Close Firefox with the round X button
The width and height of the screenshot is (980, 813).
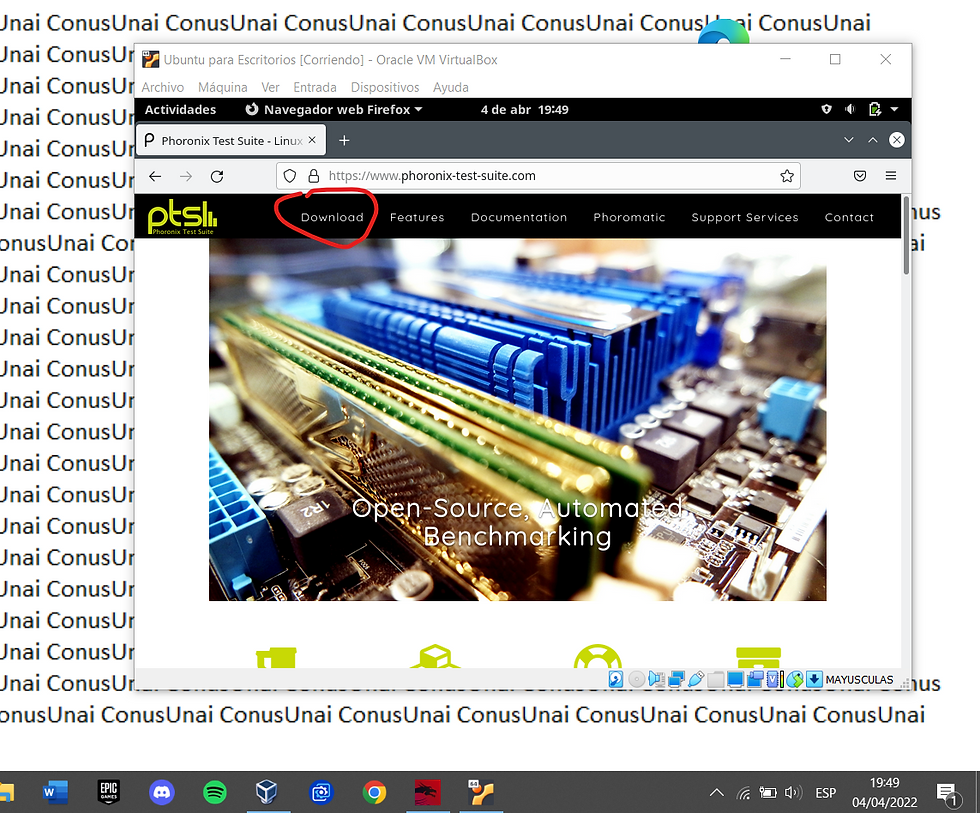pyautogui.click(x=896, y=140)
